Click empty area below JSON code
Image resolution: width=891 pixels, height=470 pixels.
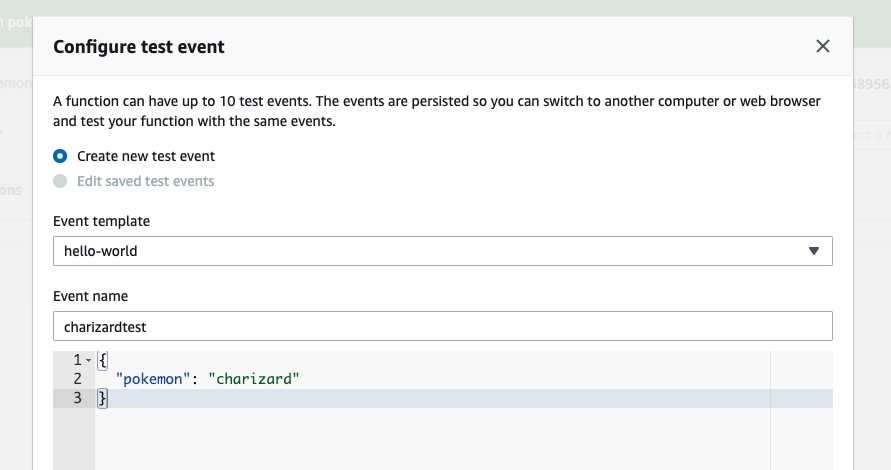(x=432, y=439)
